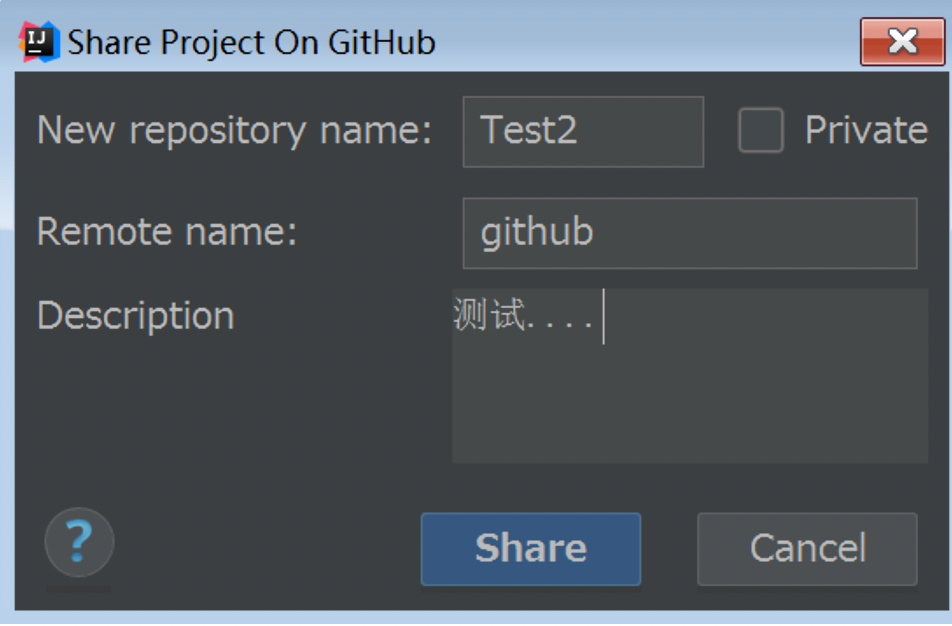
Task: Click into the Remote name input box
Action: 690,233
